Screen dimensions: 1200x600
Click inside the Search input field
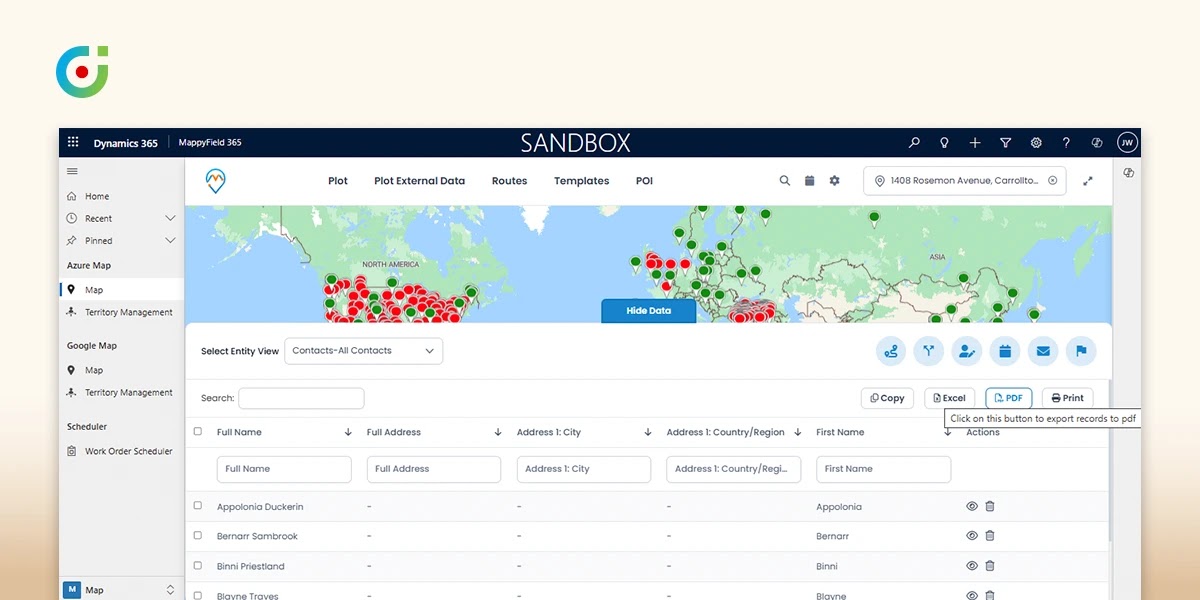pos(300,397)
